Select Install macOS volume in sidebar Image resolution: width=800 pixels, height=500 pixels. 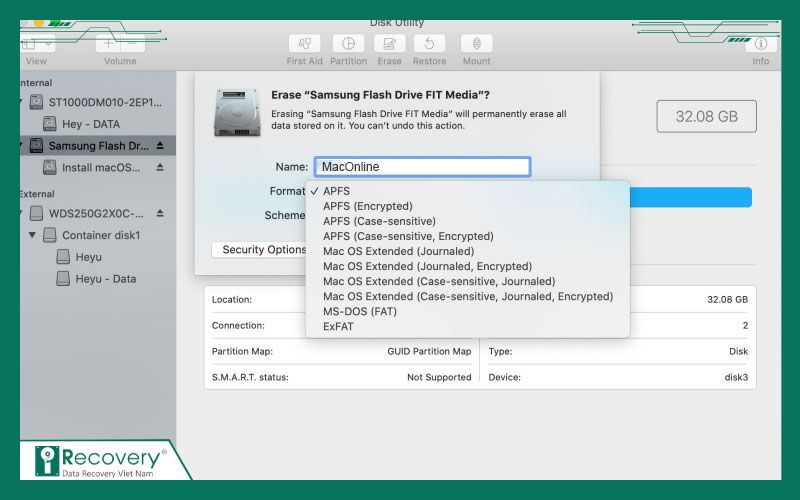[99, 168]
